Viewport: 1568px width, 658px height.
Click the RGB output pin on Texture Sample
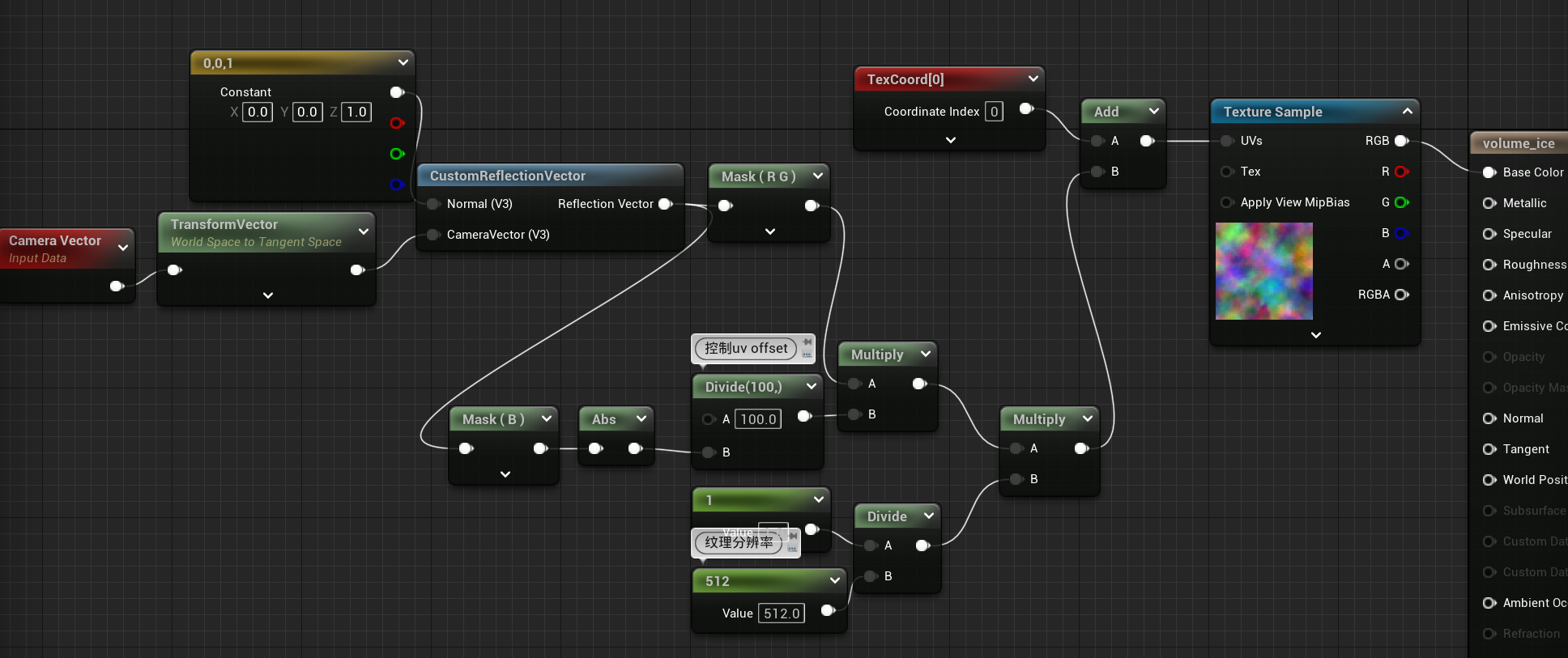pyautogui.click(x=1402, y=141)
